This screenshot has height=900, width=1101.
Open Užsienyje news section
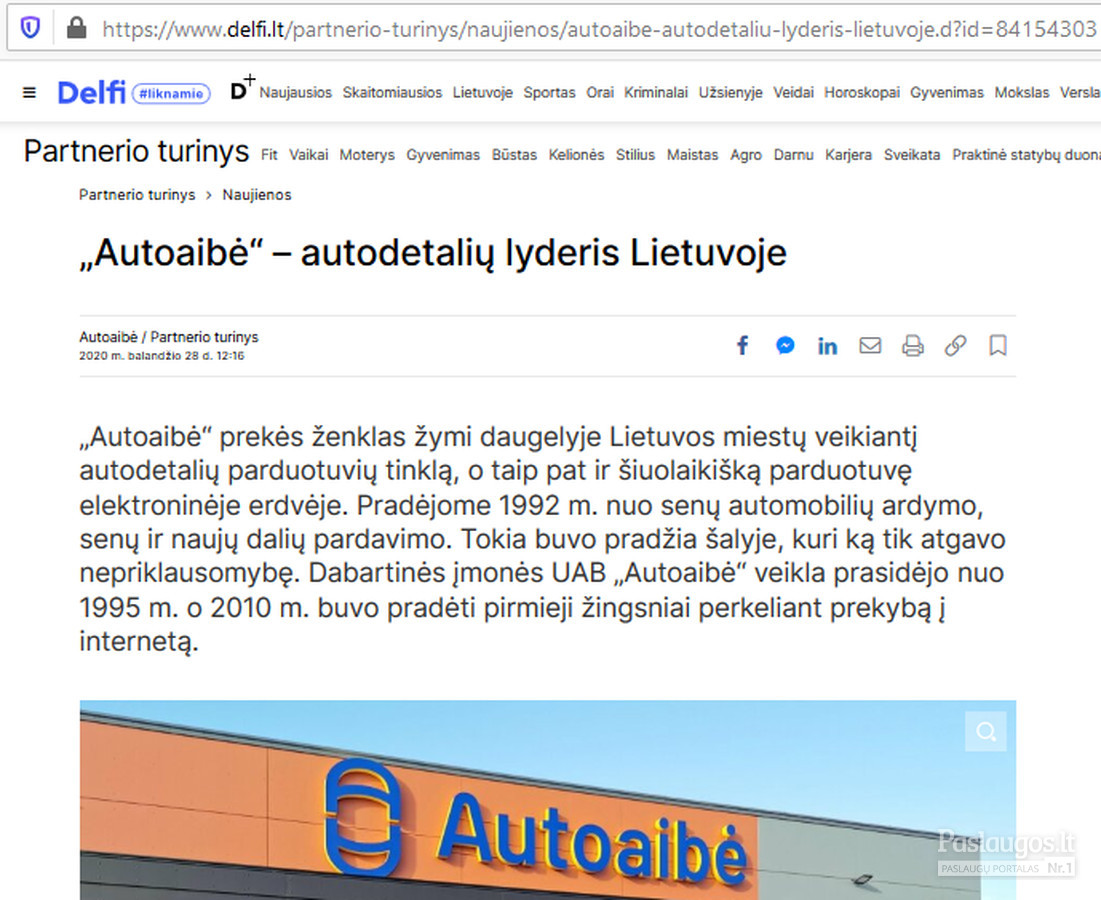(x=730, y=93)
